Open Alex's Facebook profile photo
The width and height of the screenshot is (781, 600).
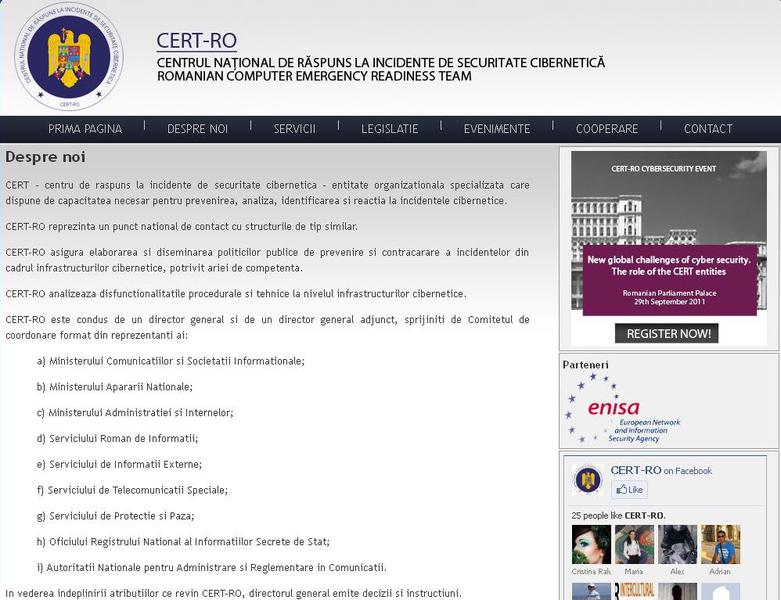677,544
